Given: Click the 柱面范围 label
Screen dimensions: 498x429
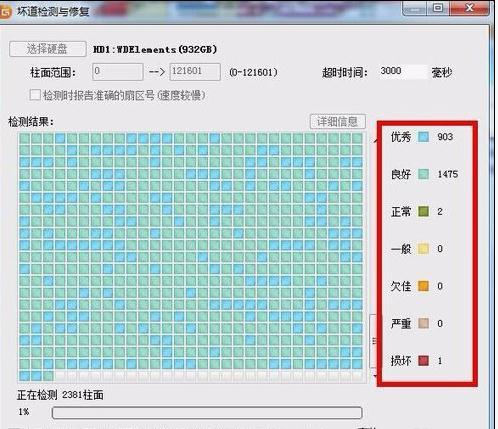Looking at the screenshot, I should (x=53, y=72).
